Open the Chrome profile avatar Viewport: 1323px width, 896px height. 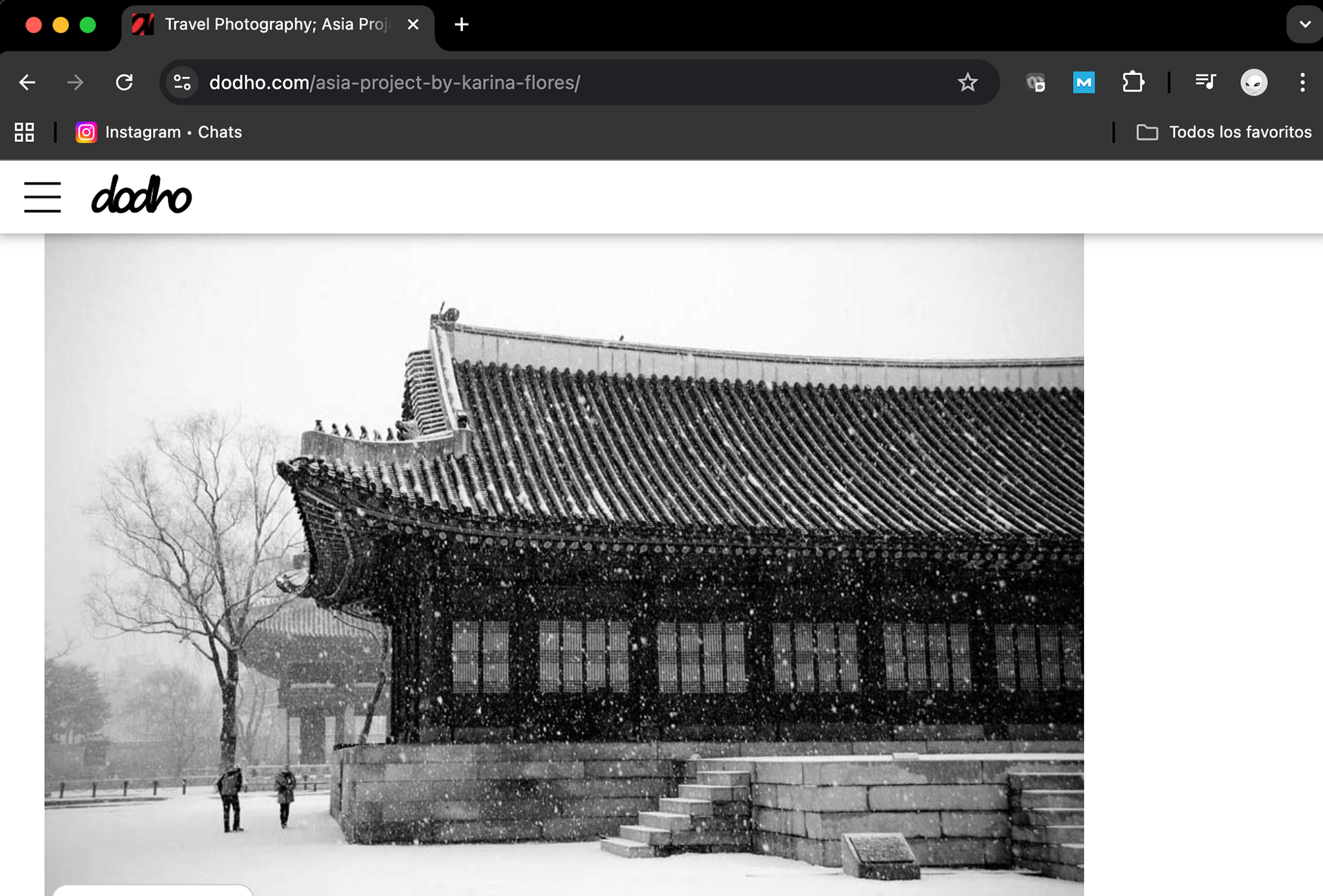pos(1253,83)
